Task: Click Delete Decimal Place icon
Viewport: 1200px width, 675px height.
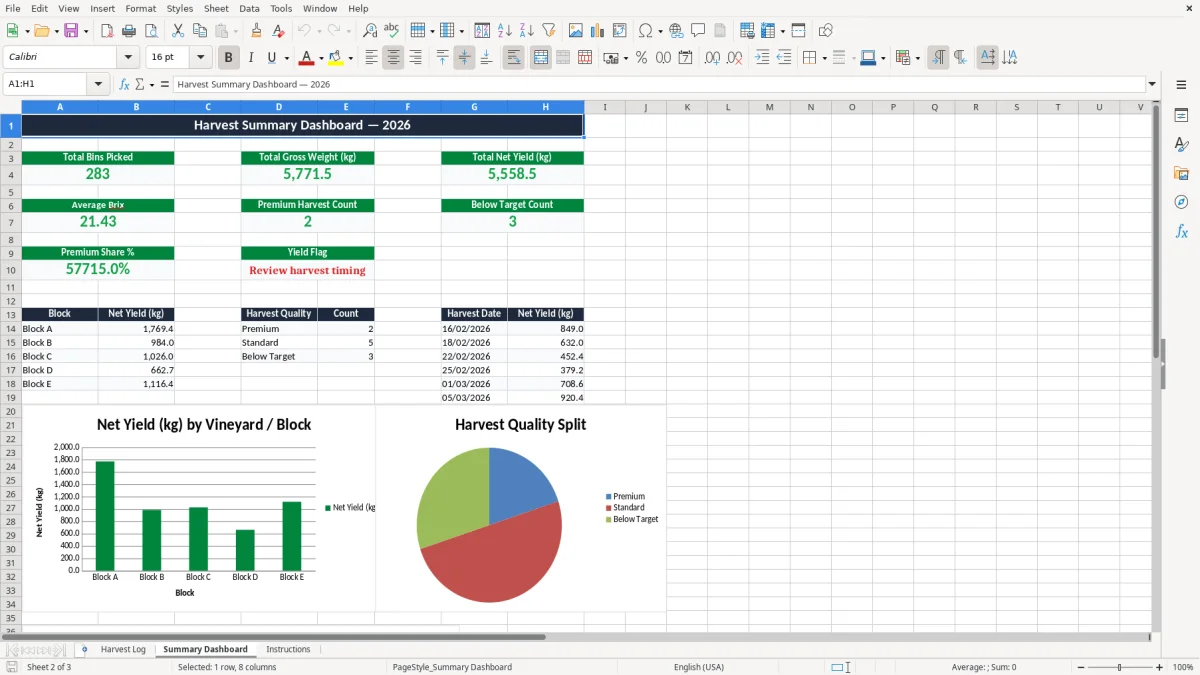Action: 734,58
